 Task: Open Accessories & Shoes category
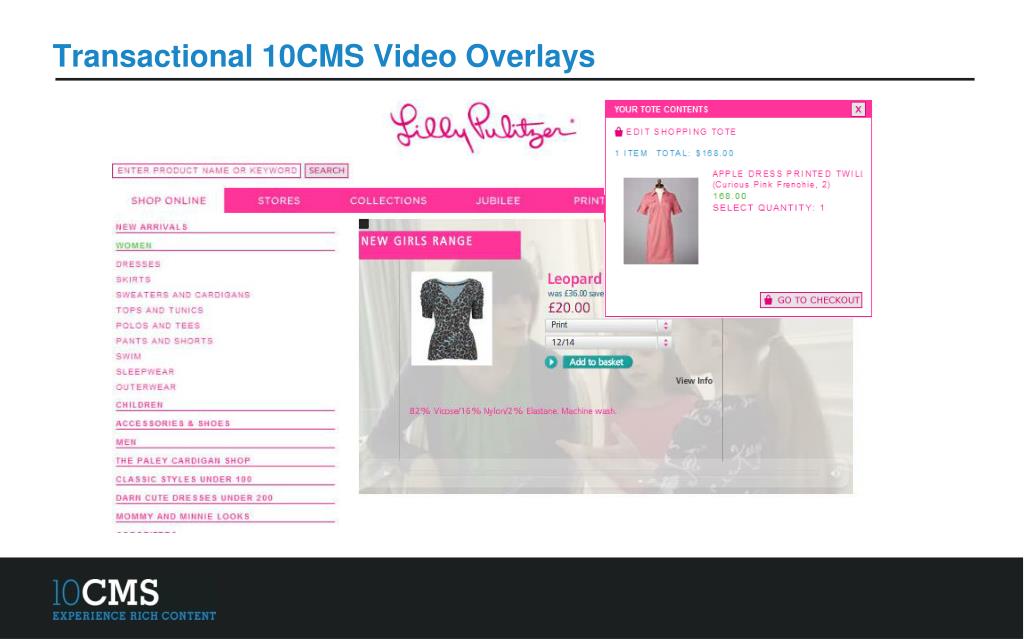[x=173, y=423]
